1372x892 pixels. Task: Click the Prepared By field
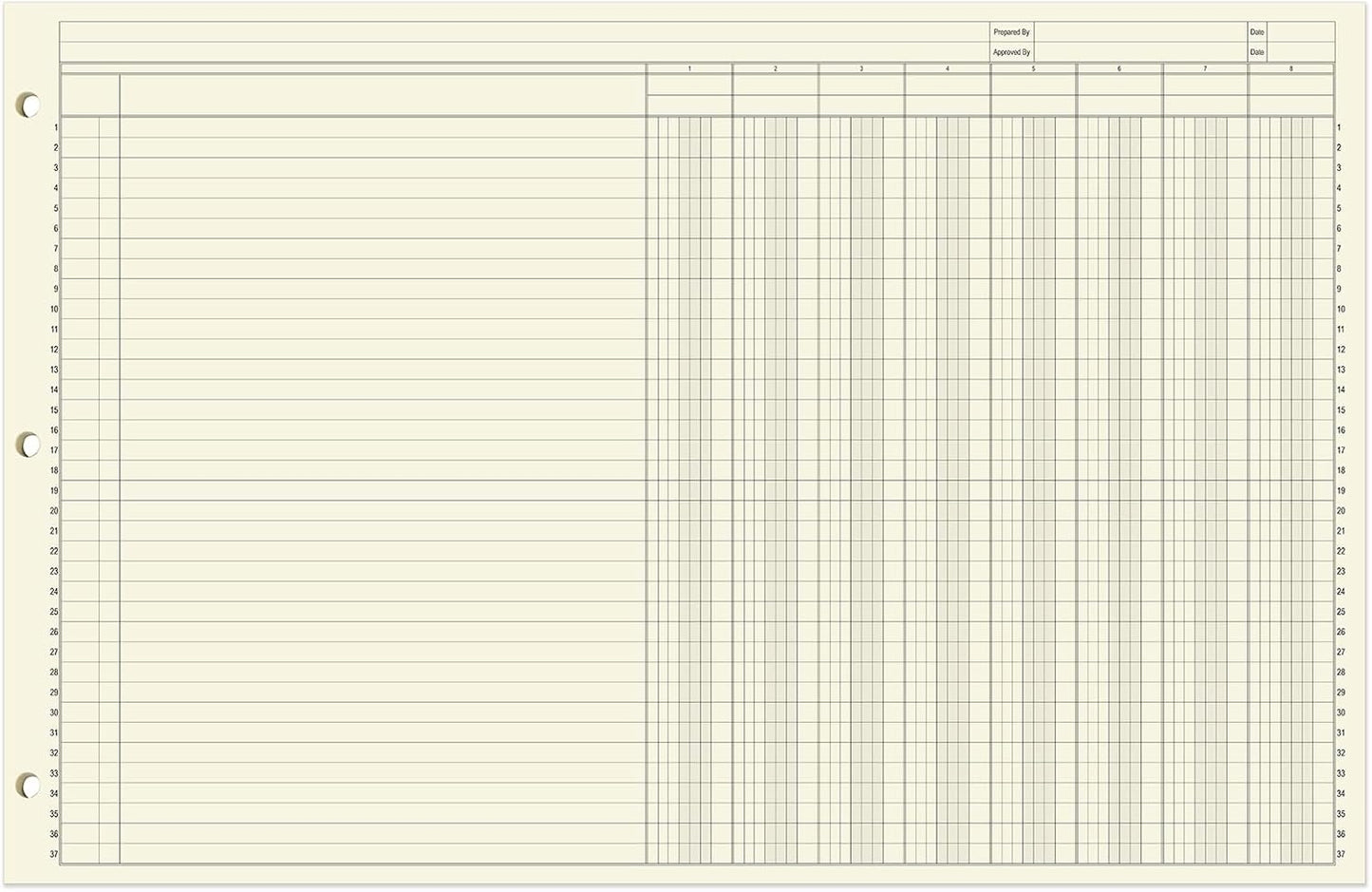(x=1011, y=31)
